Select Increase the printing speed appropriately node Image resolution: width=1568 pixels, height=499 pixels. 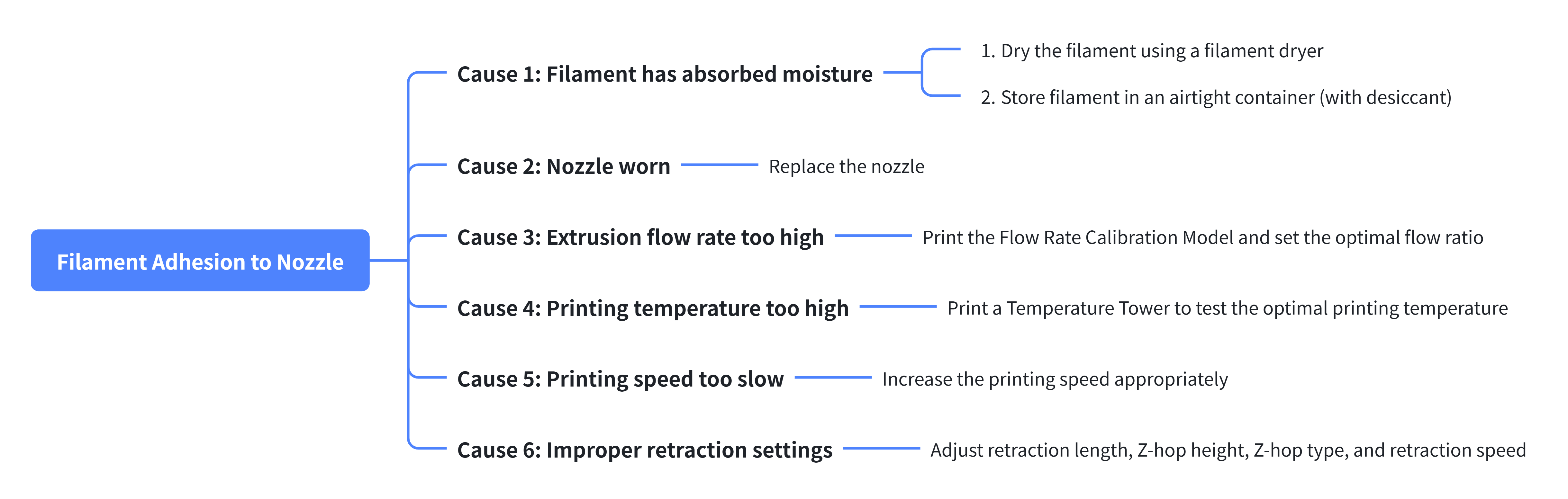tap(1055, 379)
